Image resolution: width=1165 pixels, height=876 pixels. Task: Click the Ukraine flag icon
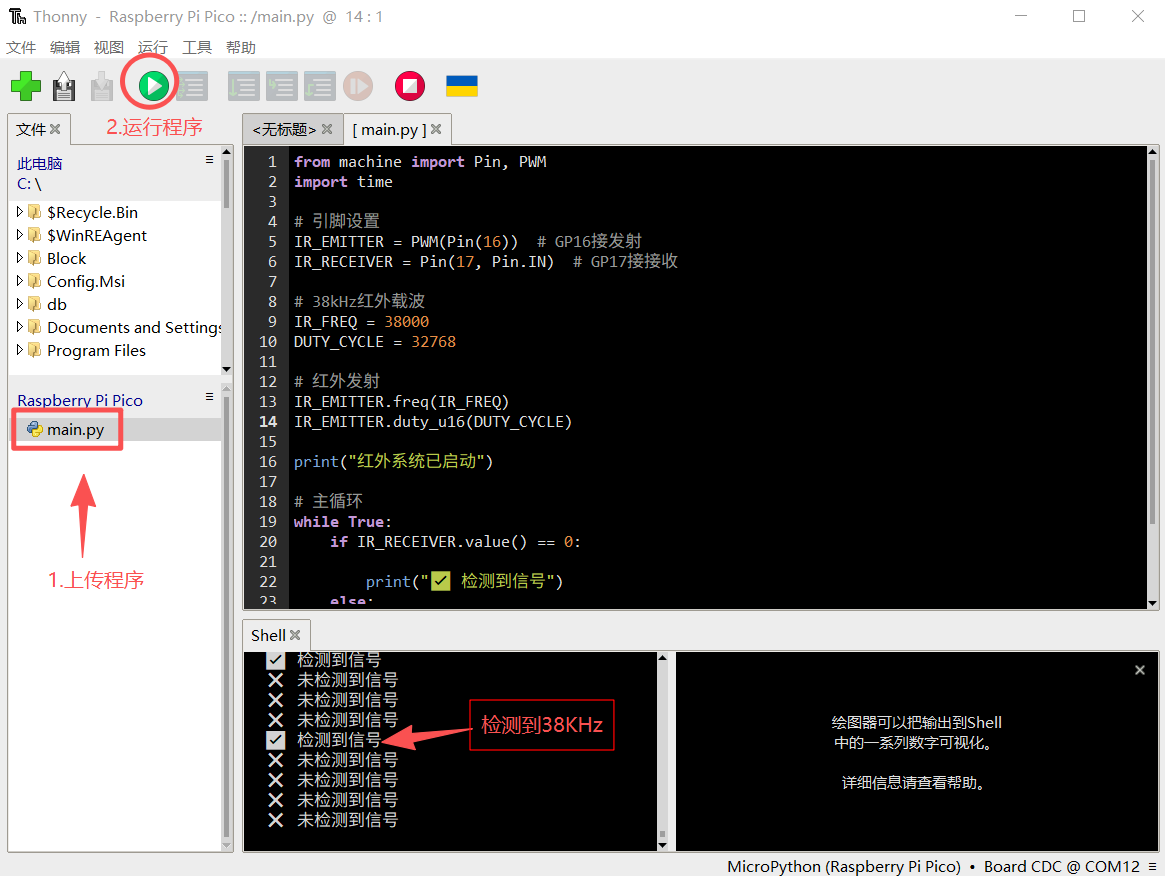[461, 86]
